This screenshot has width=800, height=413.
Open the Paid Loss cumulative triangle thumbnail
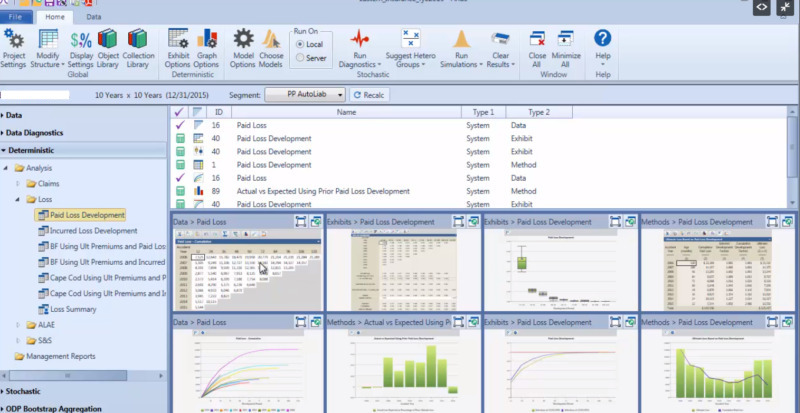click(x=248, y=270)
